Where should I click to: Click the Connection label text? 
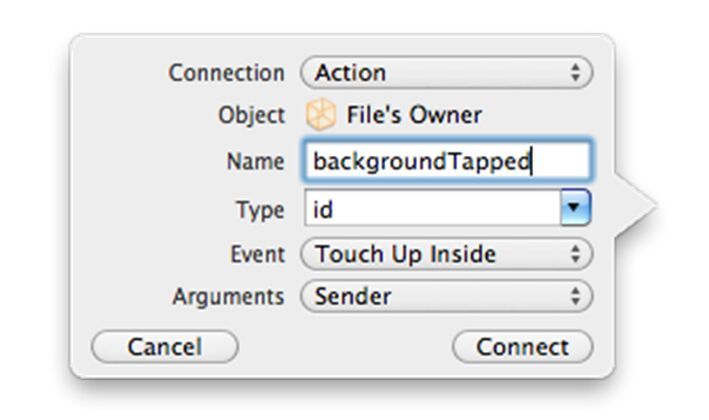tap(227, 72)
